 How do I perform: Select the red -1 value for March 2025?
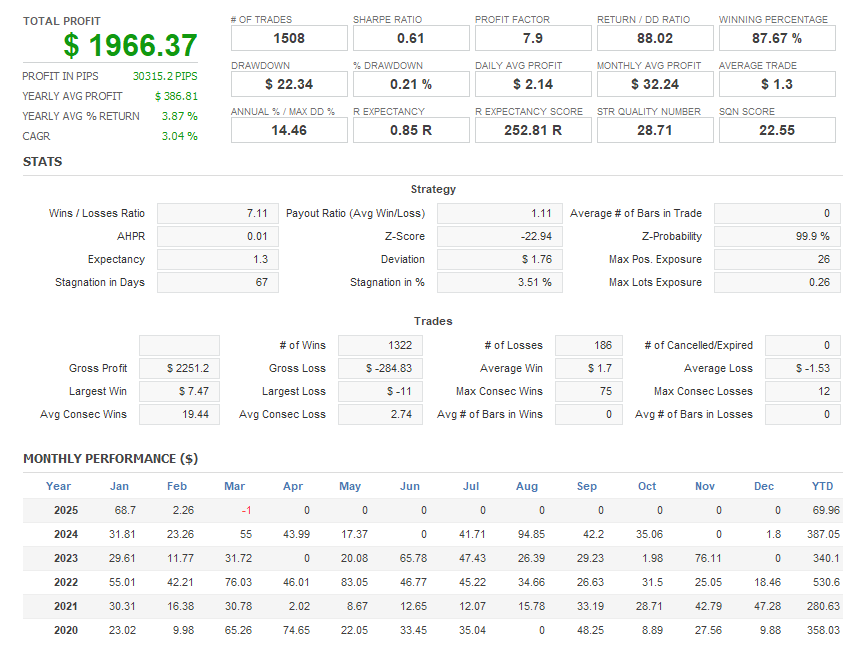click(246, 510)
